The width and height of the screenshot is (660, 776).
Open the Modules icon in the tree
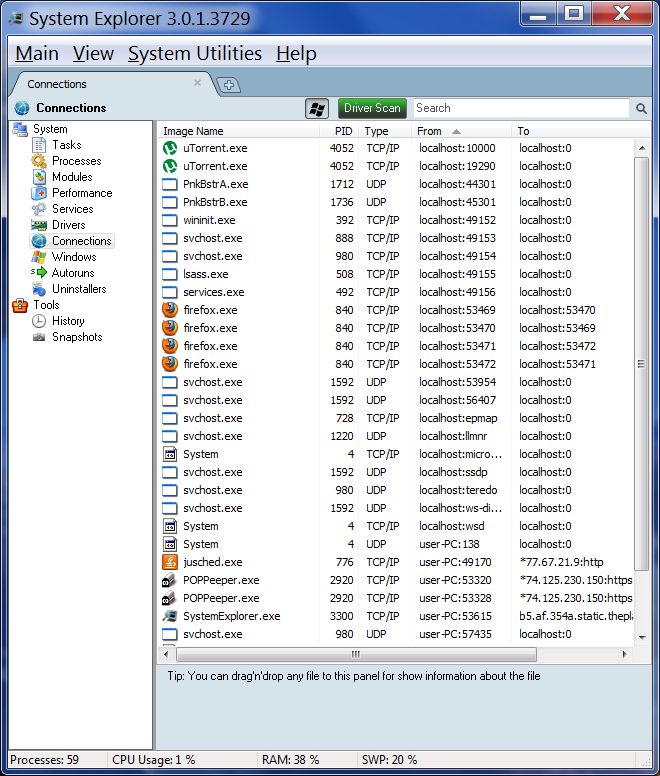(39, 177)
